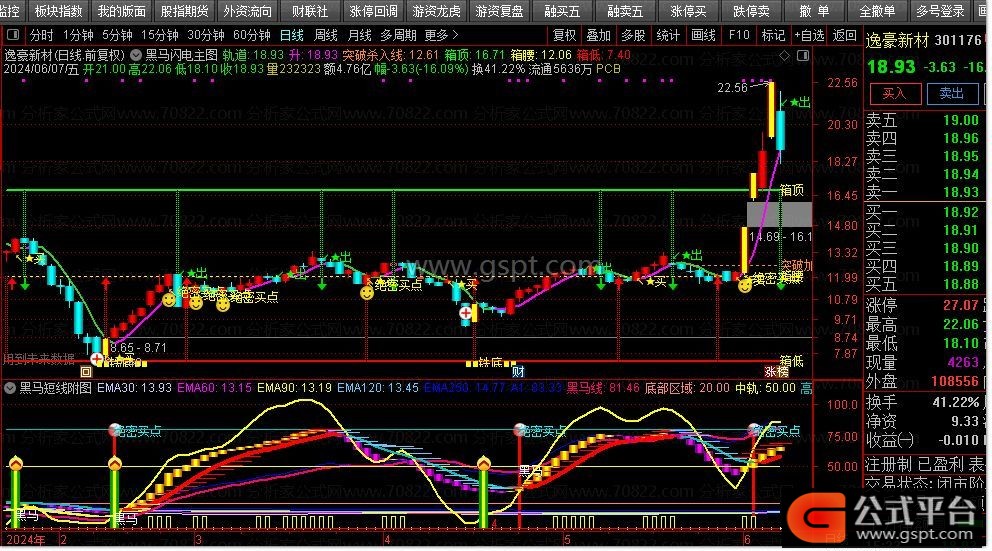
Task: Click the 叠加 overlay button
Action: [598, 35]
